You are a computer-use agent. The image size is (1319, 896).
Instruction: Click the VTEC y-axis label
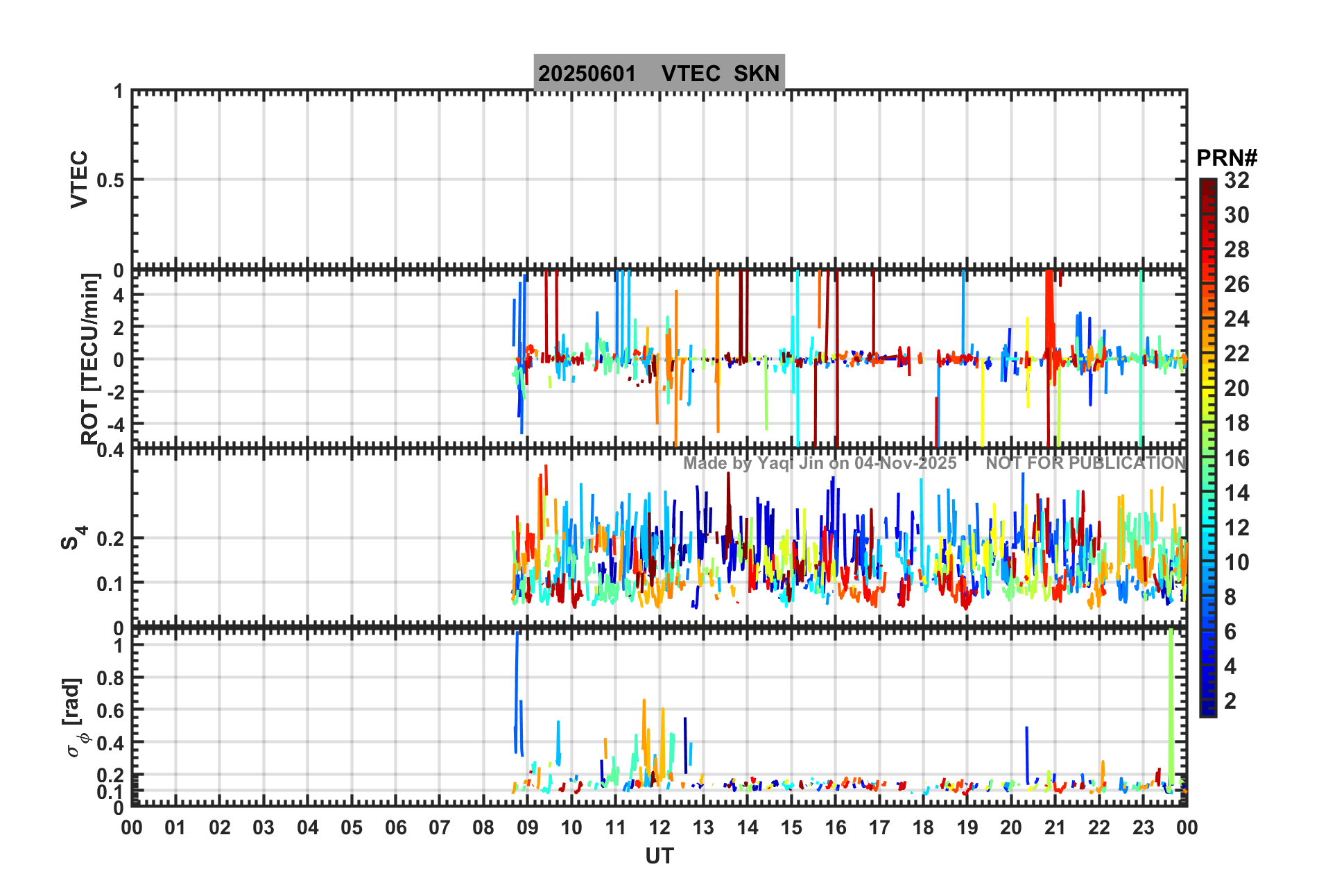79,179
